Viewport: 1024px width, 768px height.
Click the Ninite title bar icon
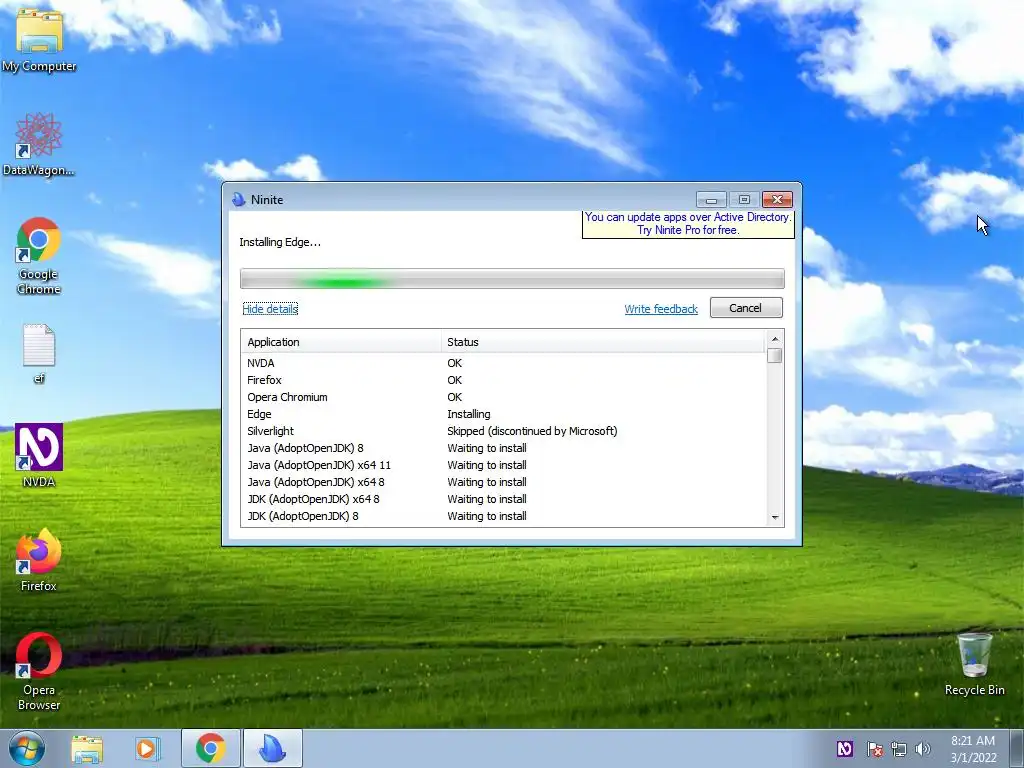click(x=238, y=200)
